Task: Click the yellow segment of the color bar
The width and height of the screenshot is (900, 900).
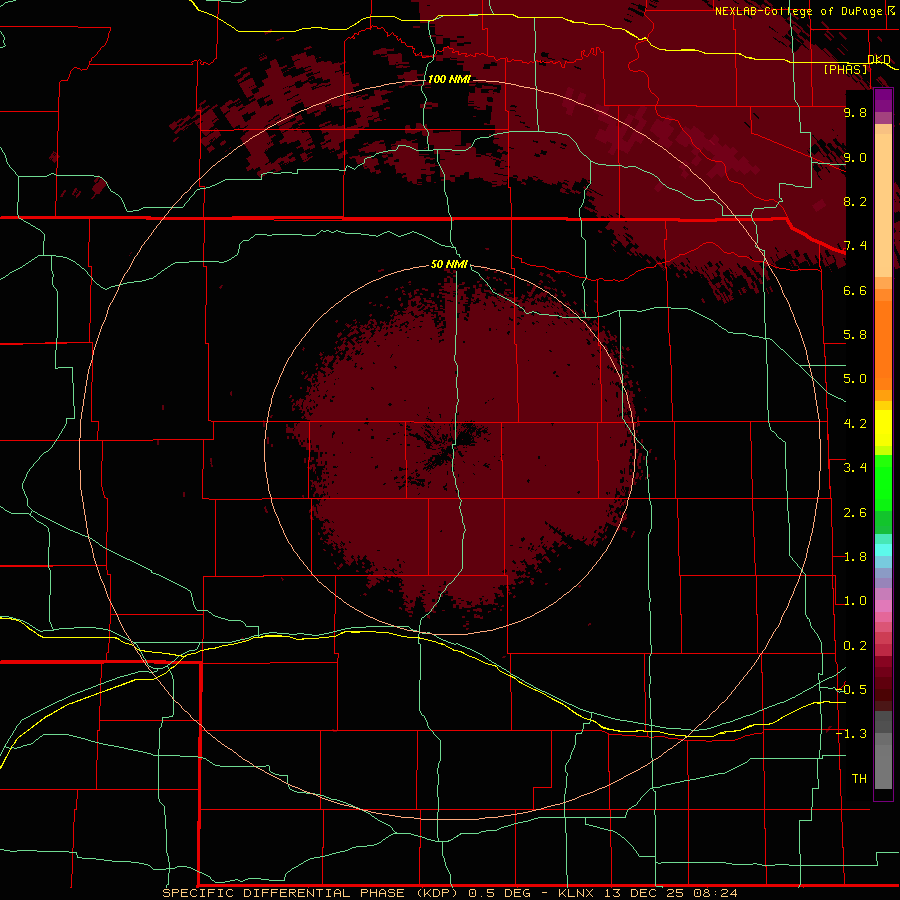Action: click(x=883, y=428)
